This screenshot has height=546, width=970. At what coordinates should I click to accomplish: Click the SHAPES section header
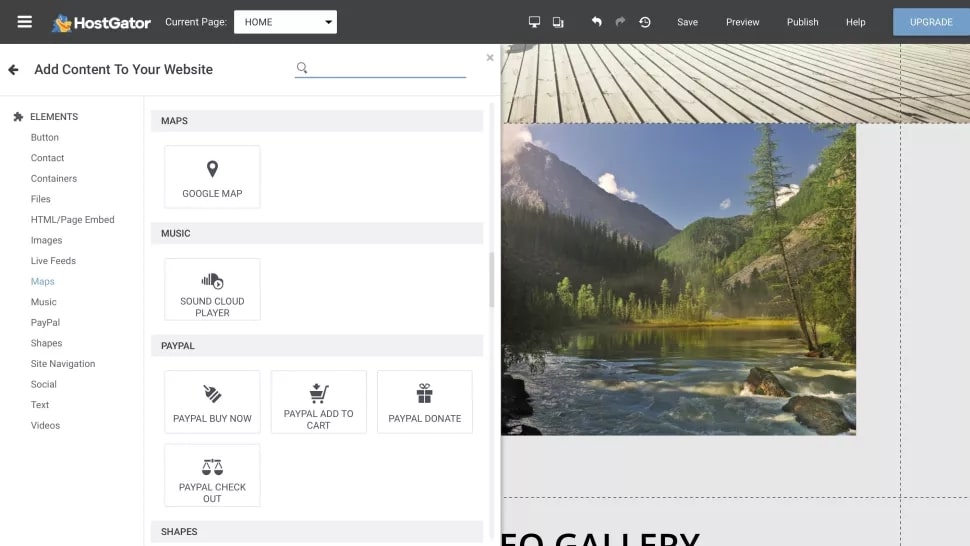pyautogui.click(x=317, y=532)
